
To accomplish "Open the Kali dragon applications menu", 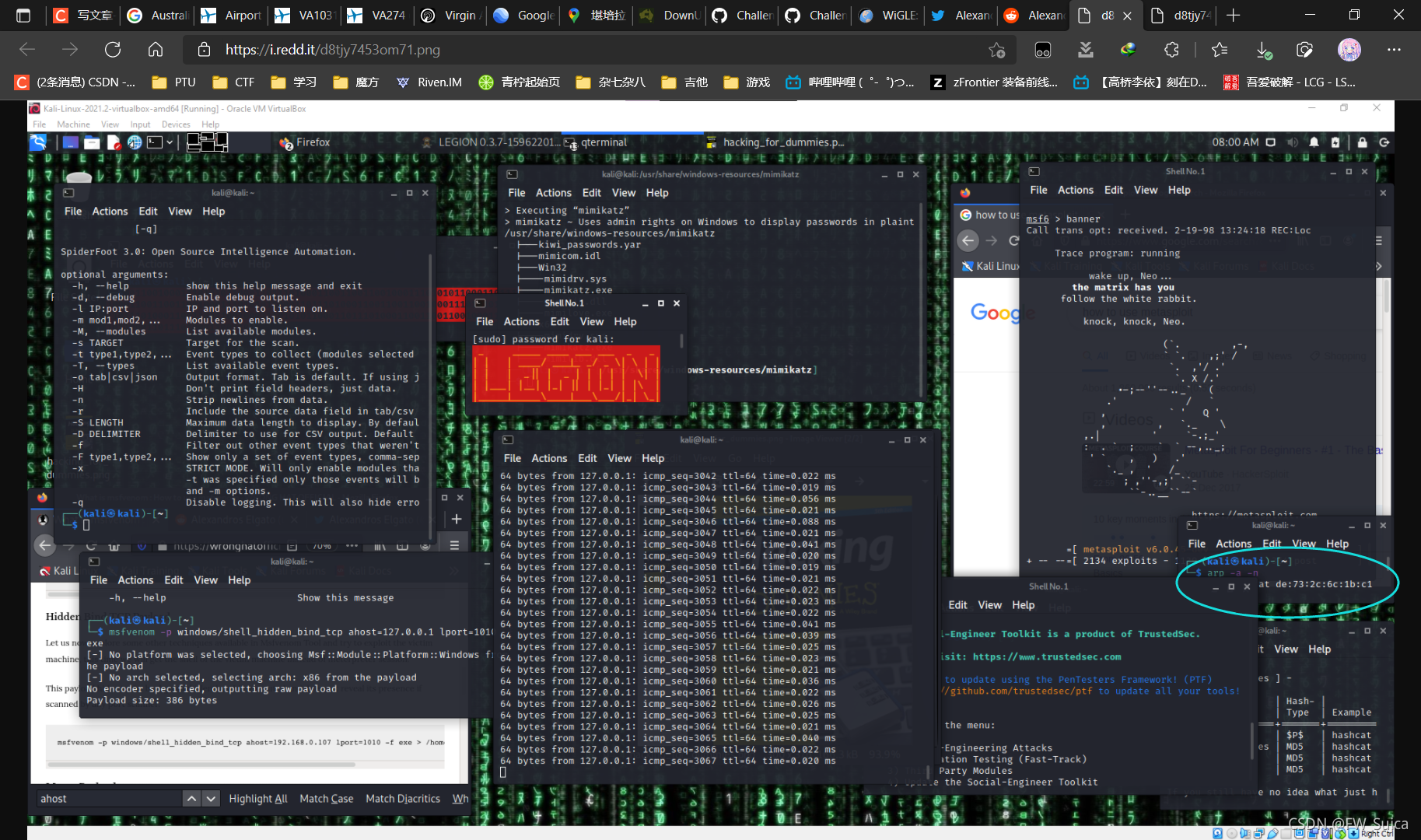I will click(x=38, y=142).
